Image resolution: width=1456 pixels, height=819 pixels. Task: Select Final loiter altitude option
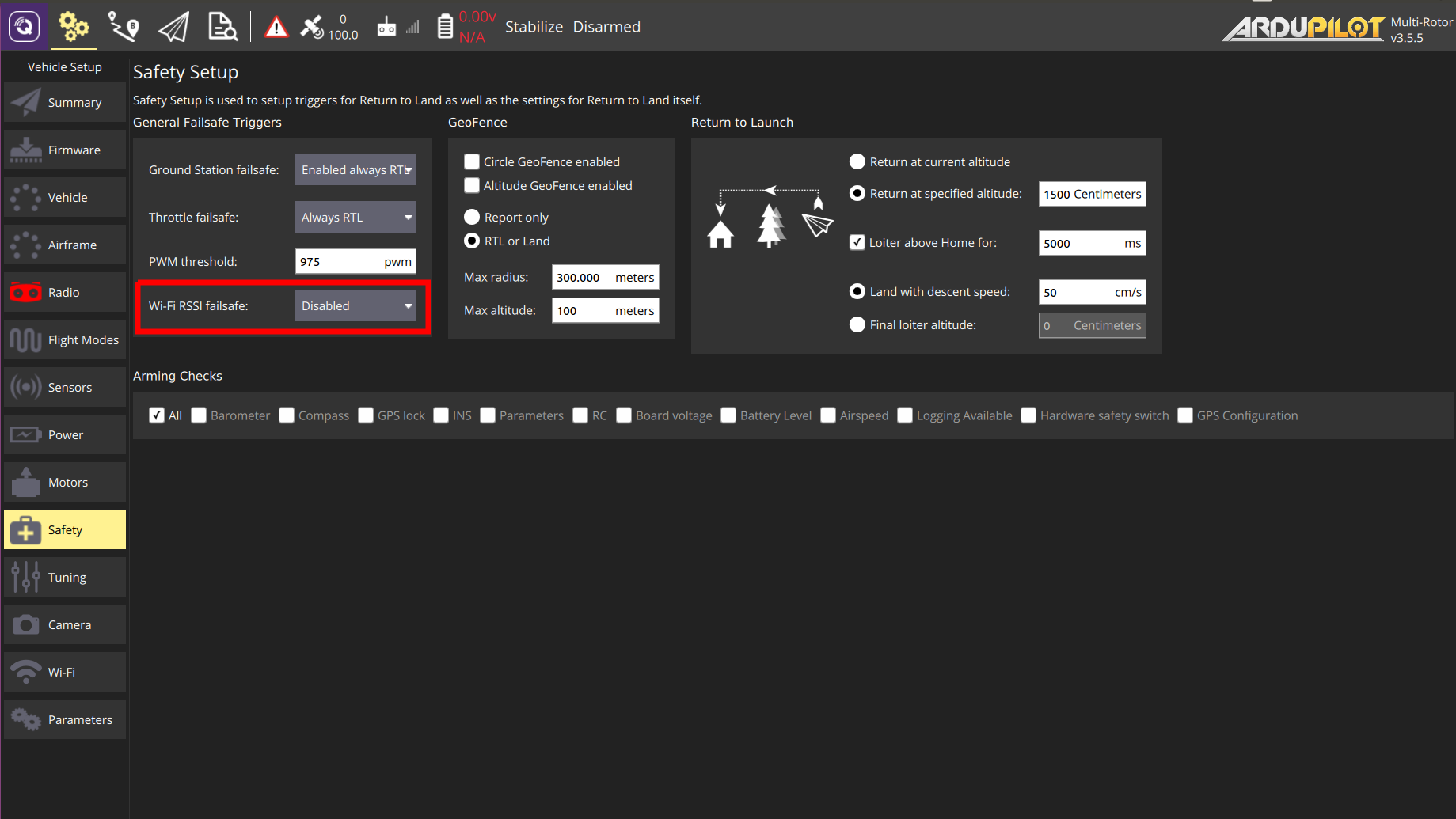click(x=857, y=324)
